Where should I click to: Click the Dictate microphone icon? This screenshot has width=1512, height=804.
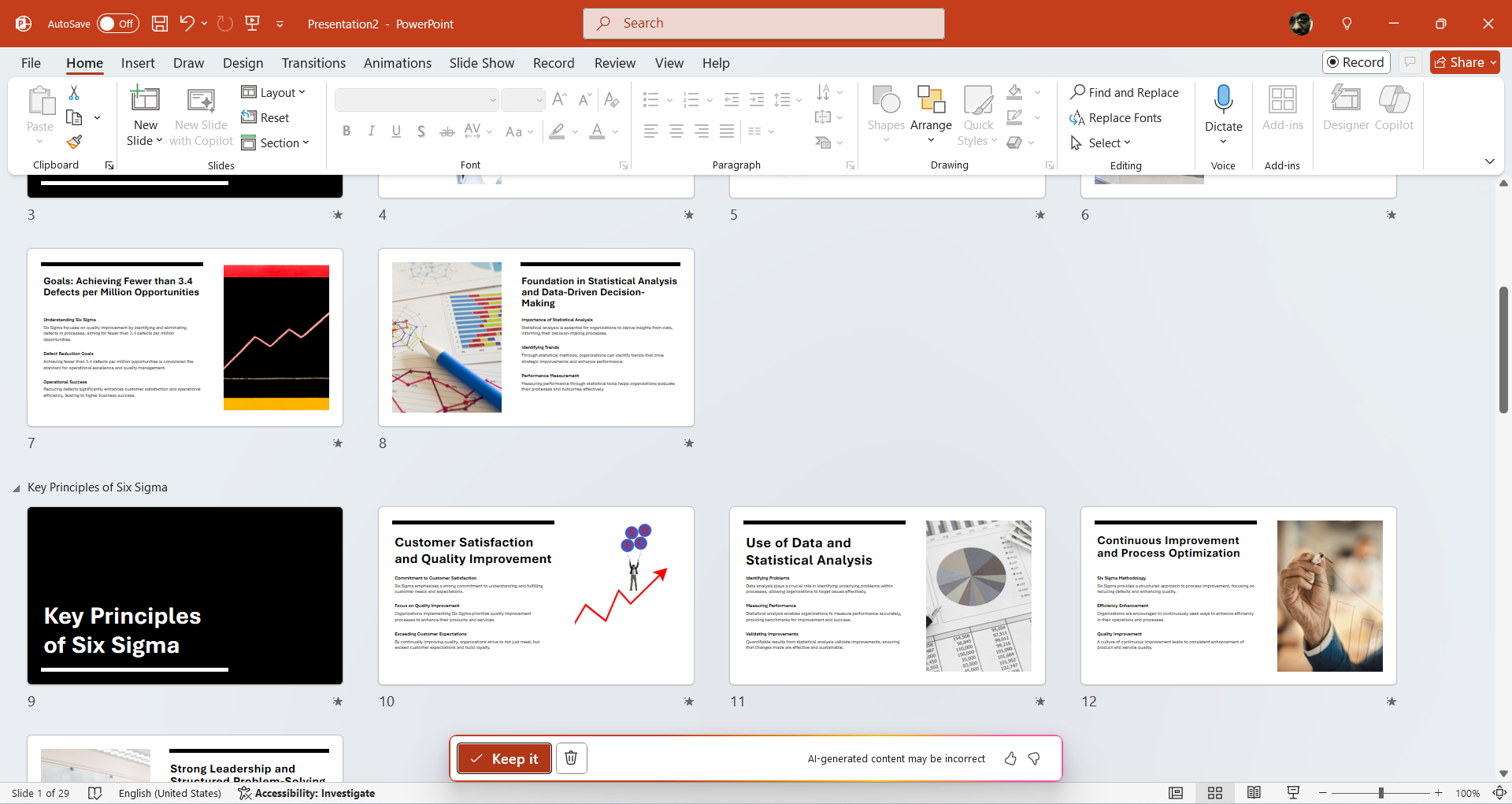(x=1223, y=101)
